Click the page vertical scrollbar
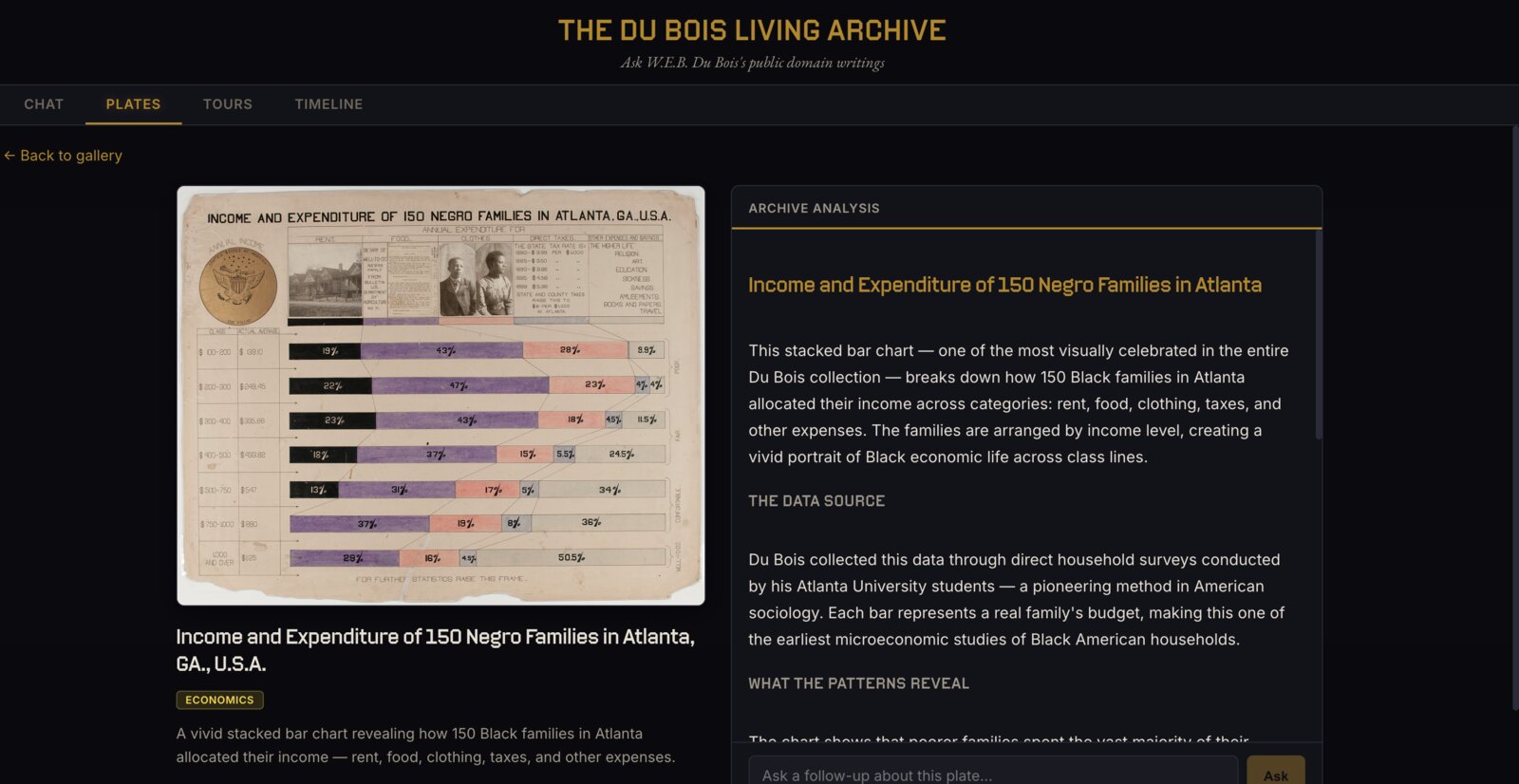The height and width of the screenshot is (784, 1519). [x=1515, y=418]
